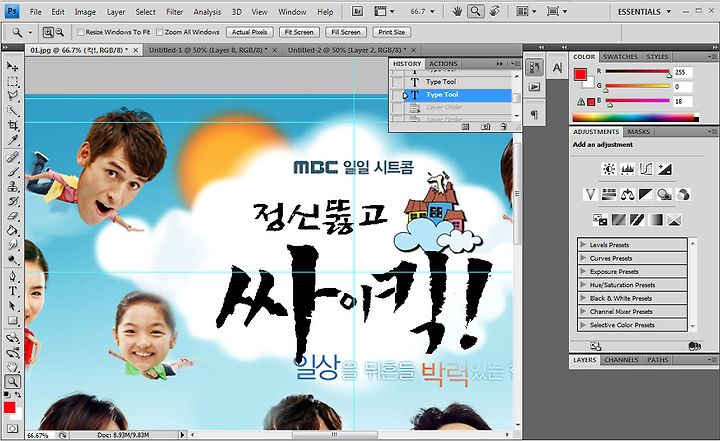Add a Color Balance adjustment
720x441 pixels.
click(x=627, y=194)
